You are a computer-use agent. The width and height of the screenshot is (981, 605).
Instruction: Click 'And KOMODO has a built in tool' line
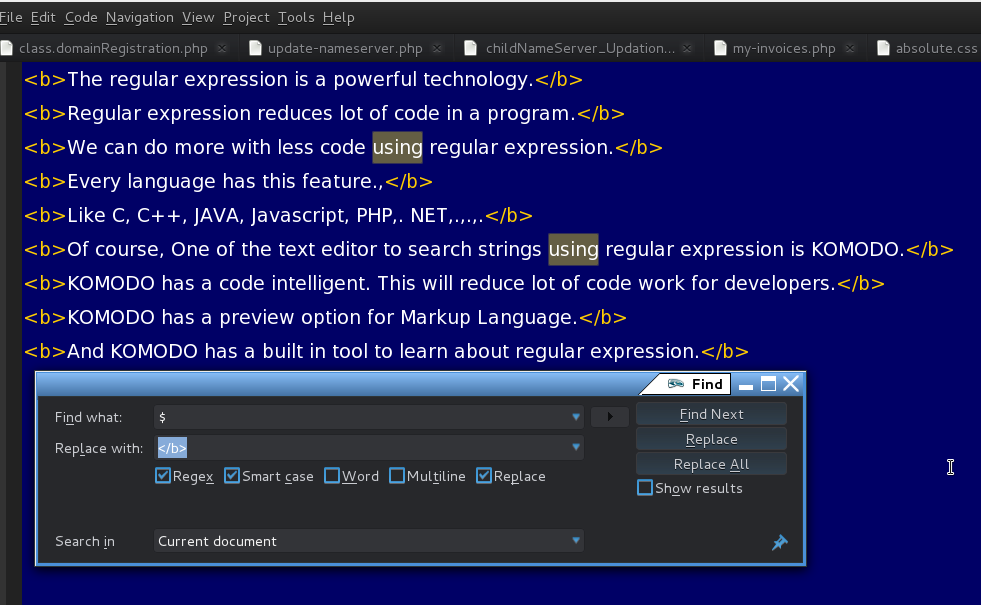(x=386, y=352)
